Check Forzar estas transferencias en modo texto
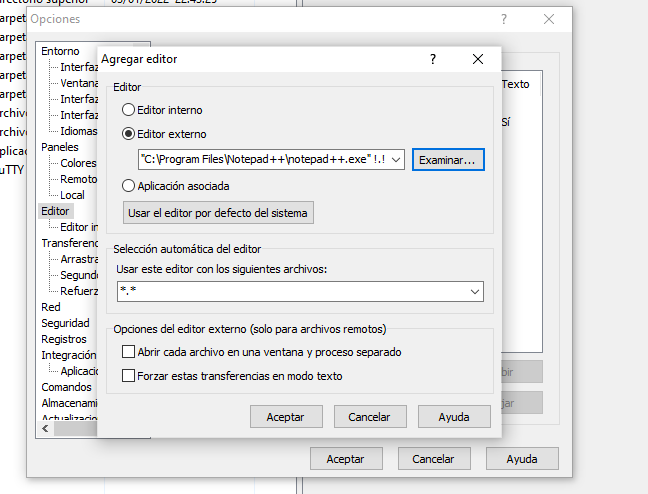Screen dimensions: 648x494 128,376
